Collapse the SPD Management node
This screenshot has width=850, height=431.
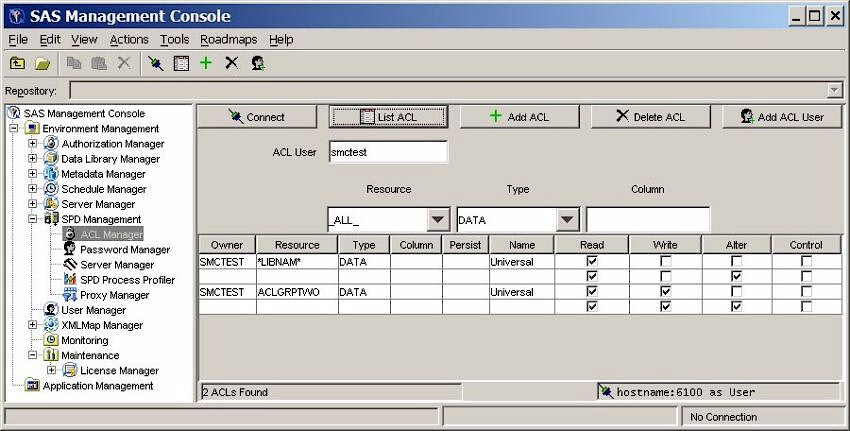pos(33,219)
